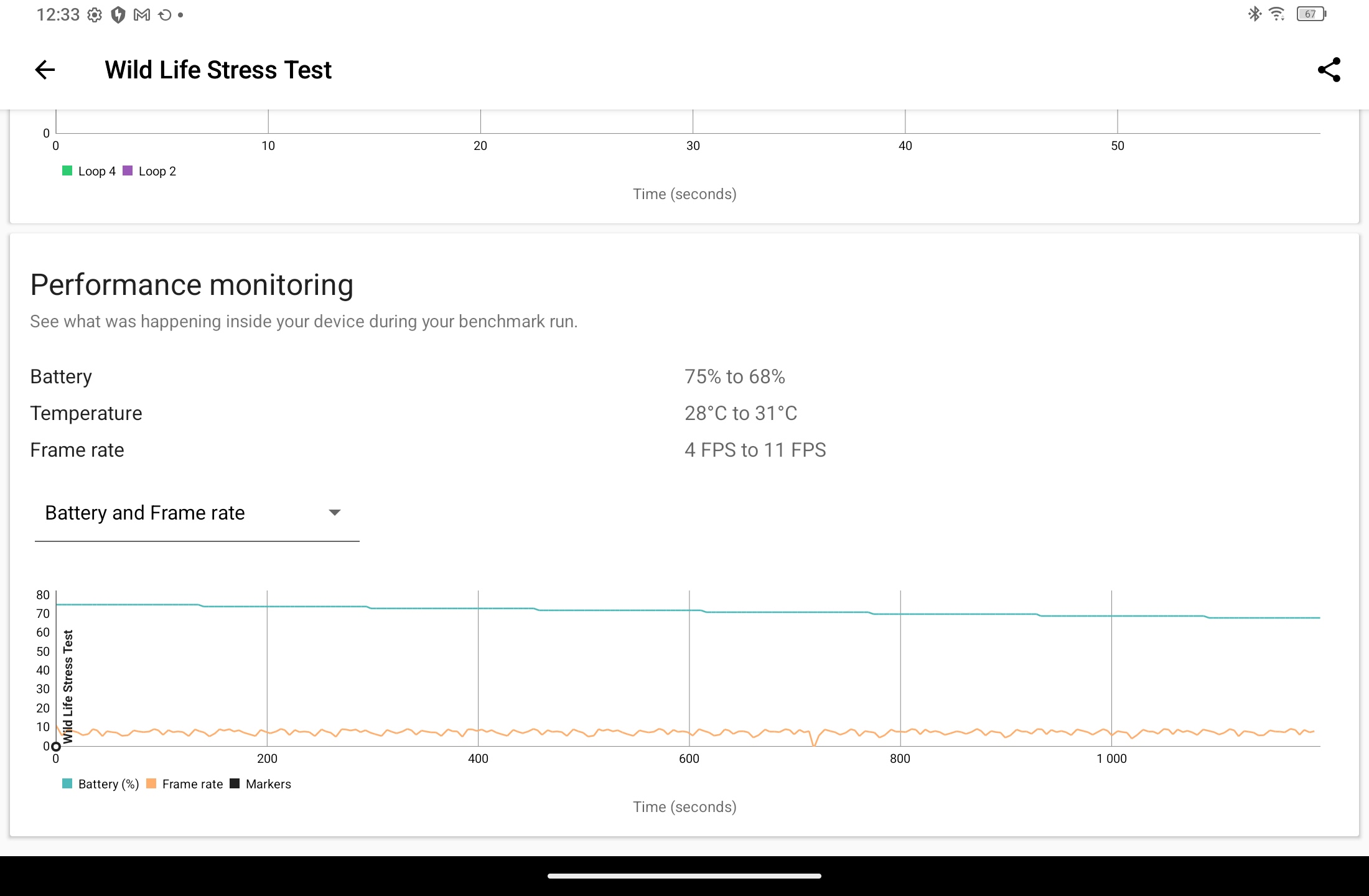The image size is (1369, 896).
Task: Expand the Battery and Frame rate dropdown arrow
Action: 335,513
